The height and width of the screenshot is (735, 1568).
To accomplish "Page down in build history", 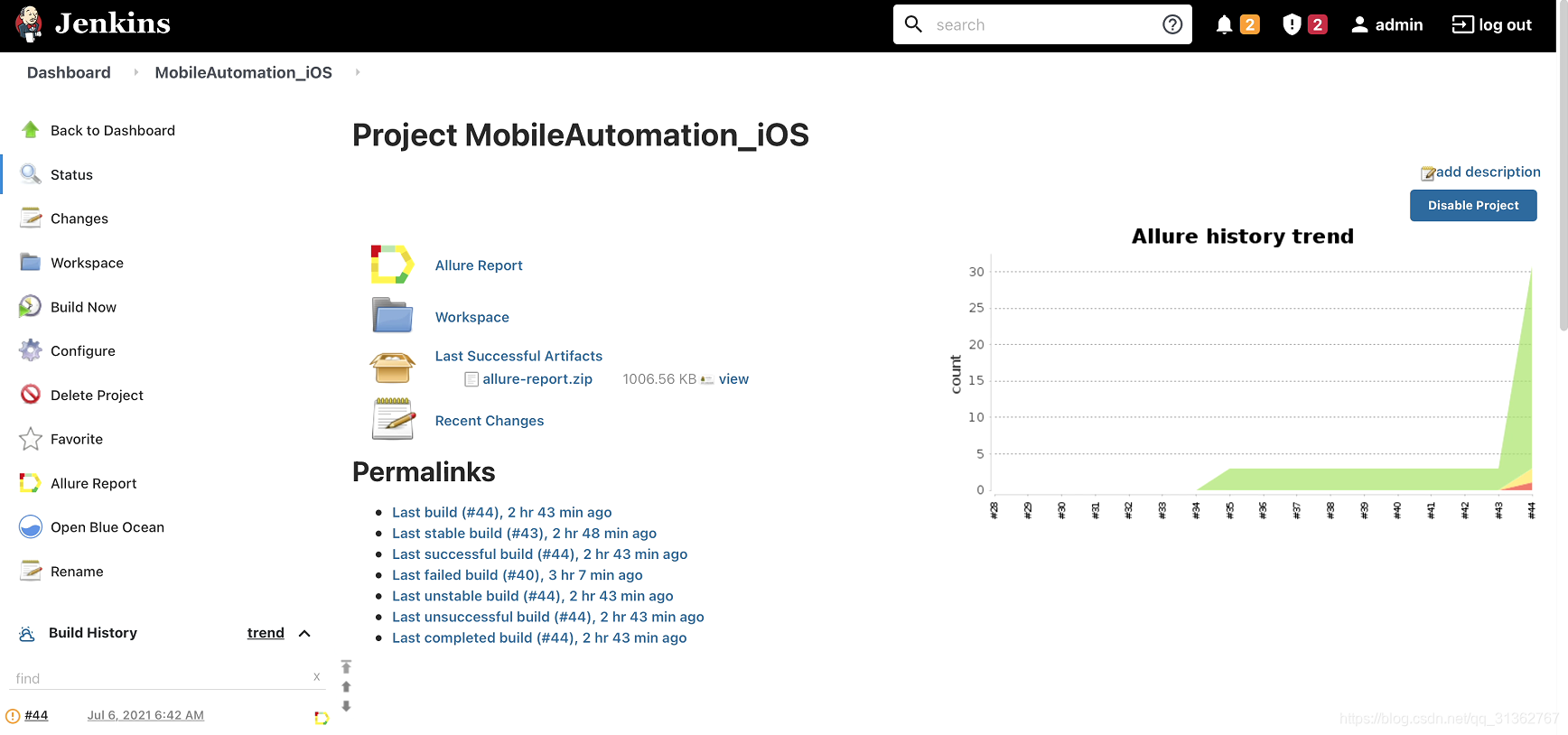I will (346, 706).
